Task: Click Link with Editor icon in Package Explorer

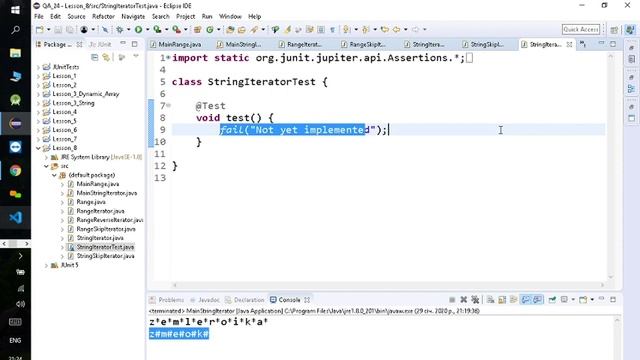Action: (106, 57)
